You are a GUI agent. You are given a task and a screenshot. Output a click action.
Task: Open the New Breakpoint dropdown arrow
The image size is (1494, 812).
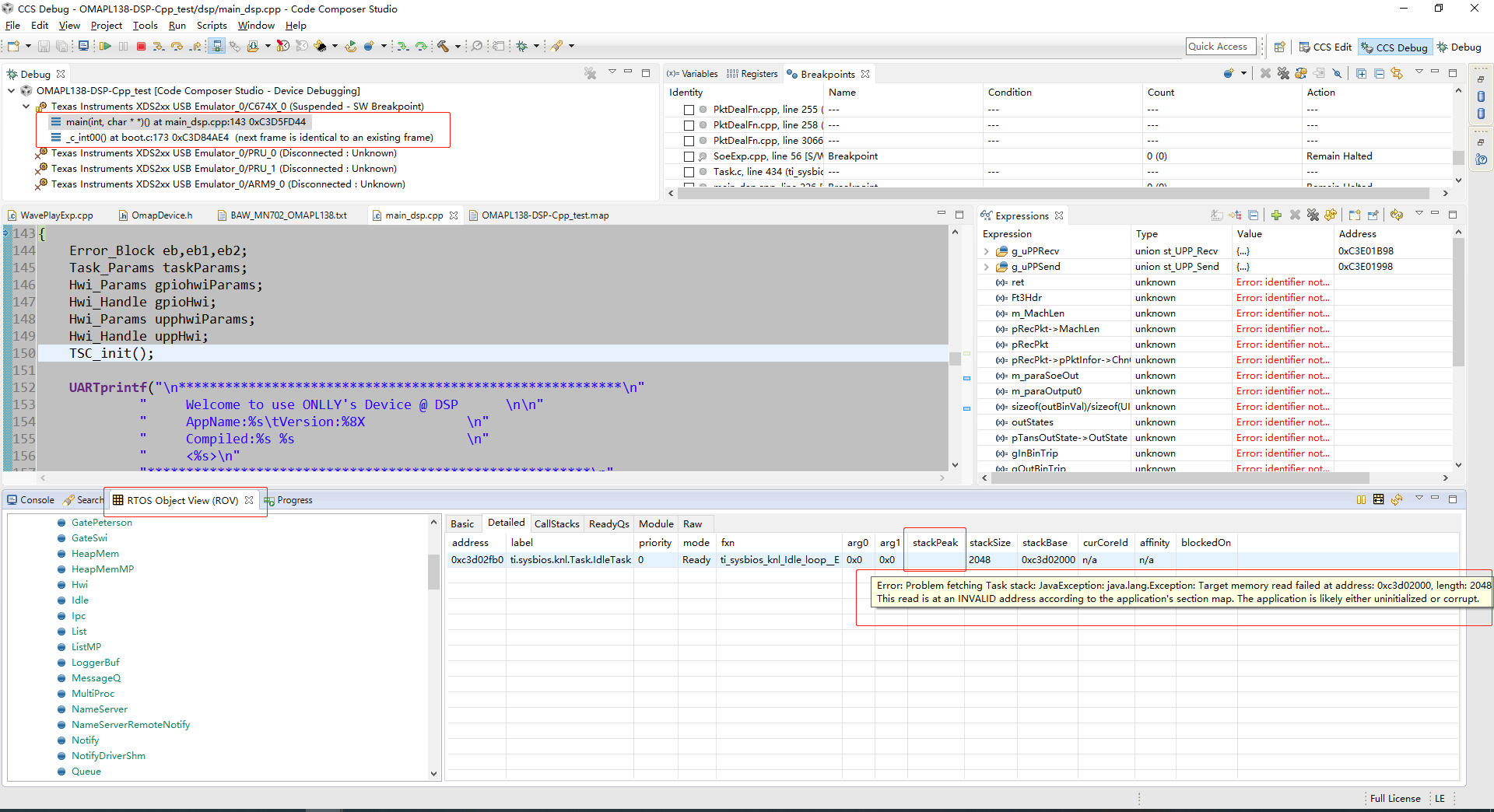pyautogui.click(x=1243, y=74)
